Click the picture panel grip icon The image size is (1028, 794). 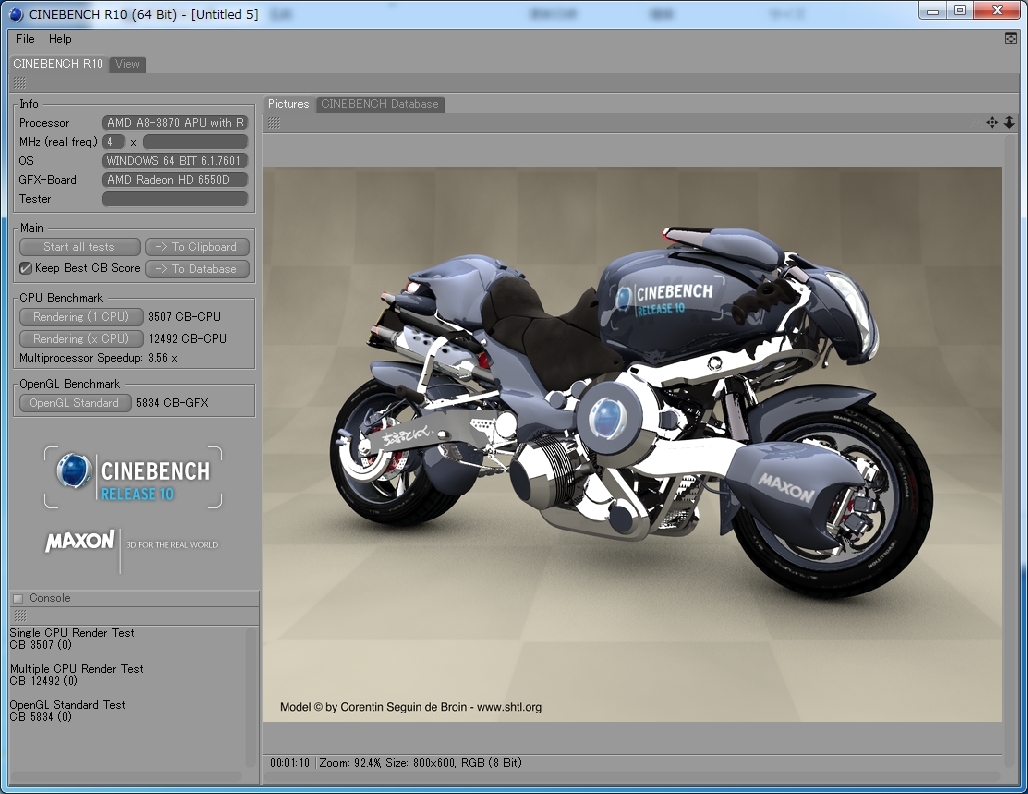pos(274,123)
